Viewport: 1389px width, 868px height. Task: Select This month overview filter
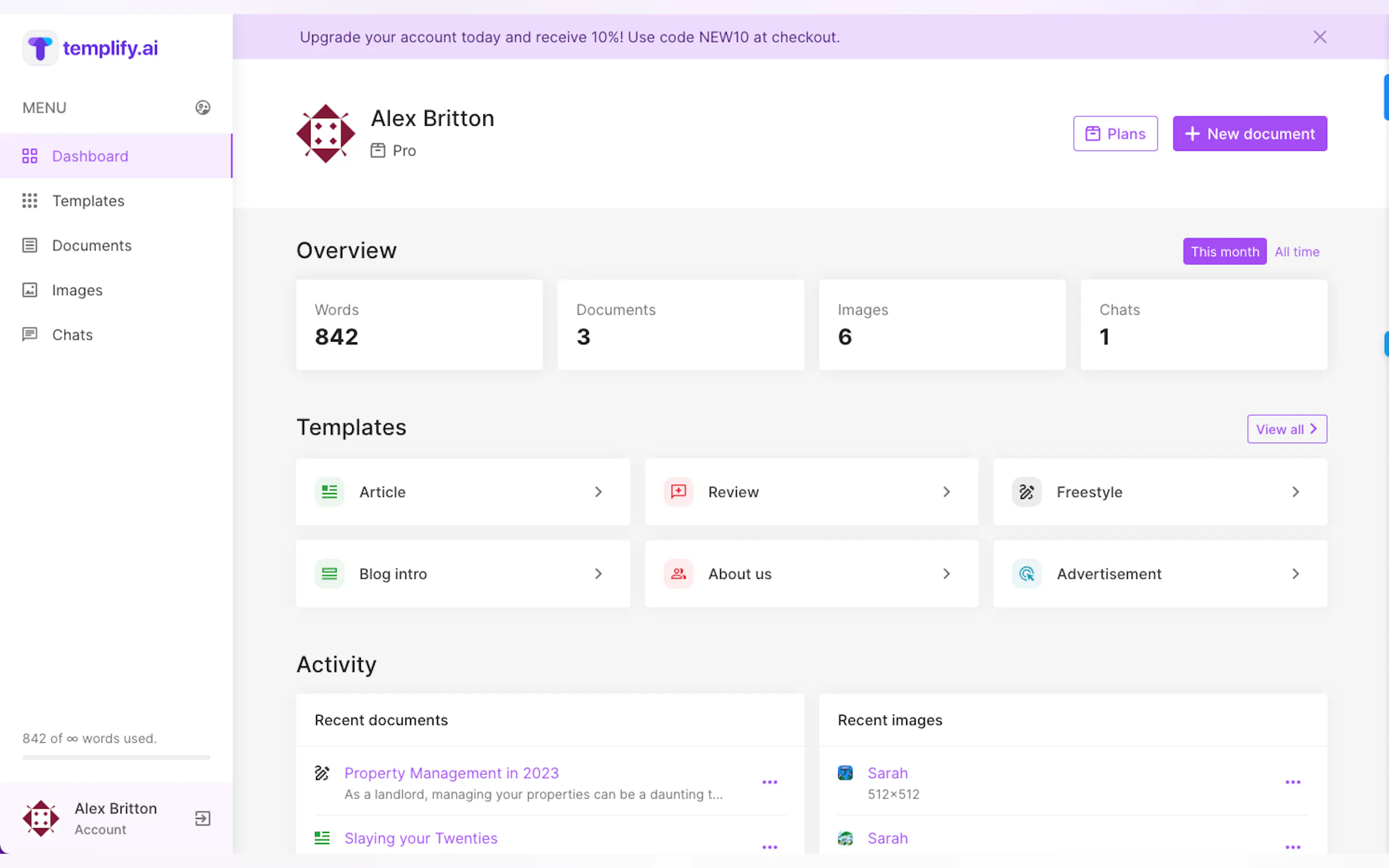1224,251
